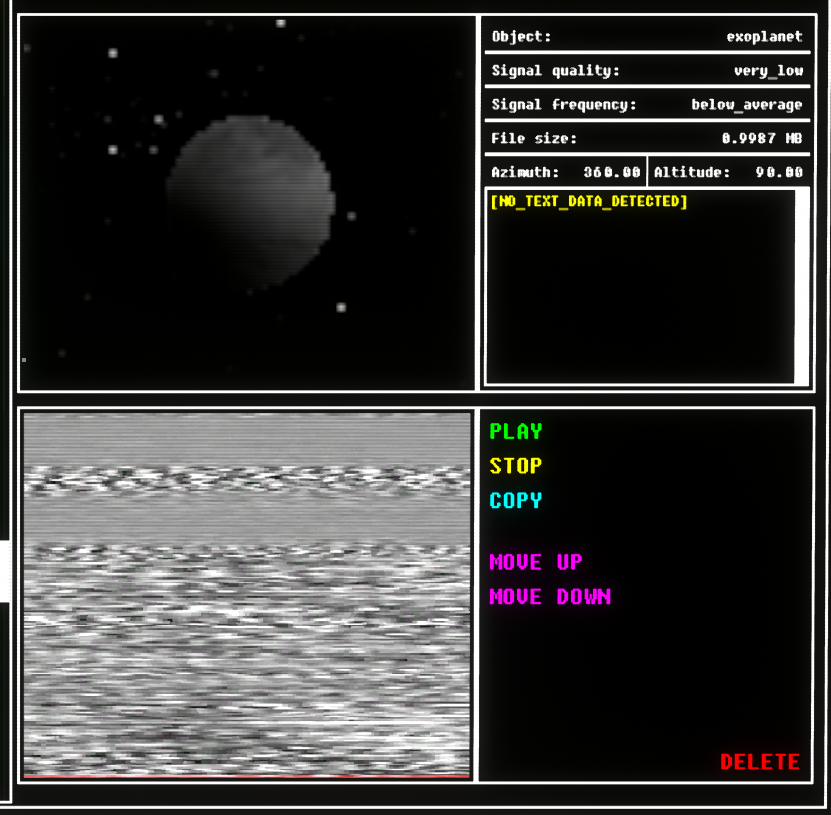This screenshot has width=831, height=815.
Task: Click the File size 0.9987 MB value
Action: (762, 139)
